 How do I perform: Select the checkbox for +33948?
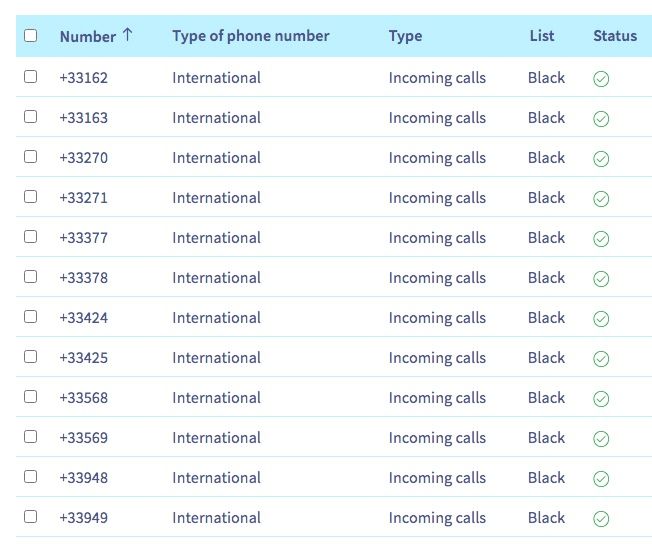point(31,477)
